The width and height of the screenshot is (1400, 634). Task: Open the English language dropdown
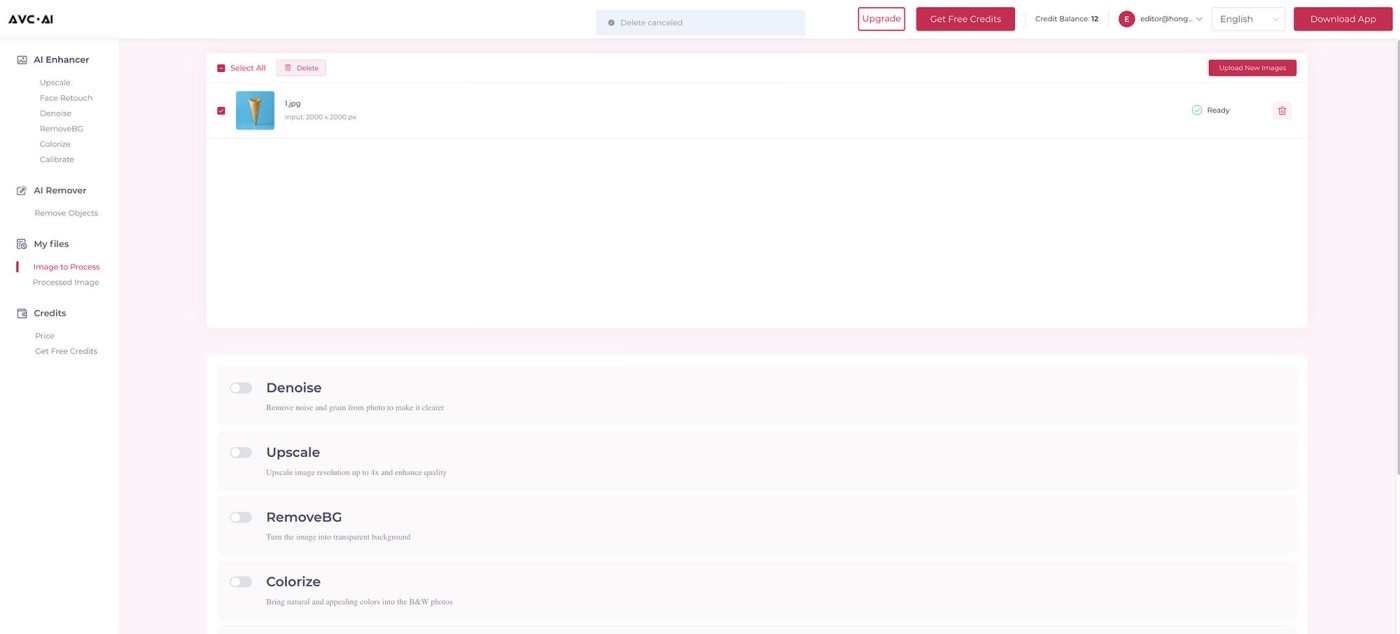pos(1247,19)
